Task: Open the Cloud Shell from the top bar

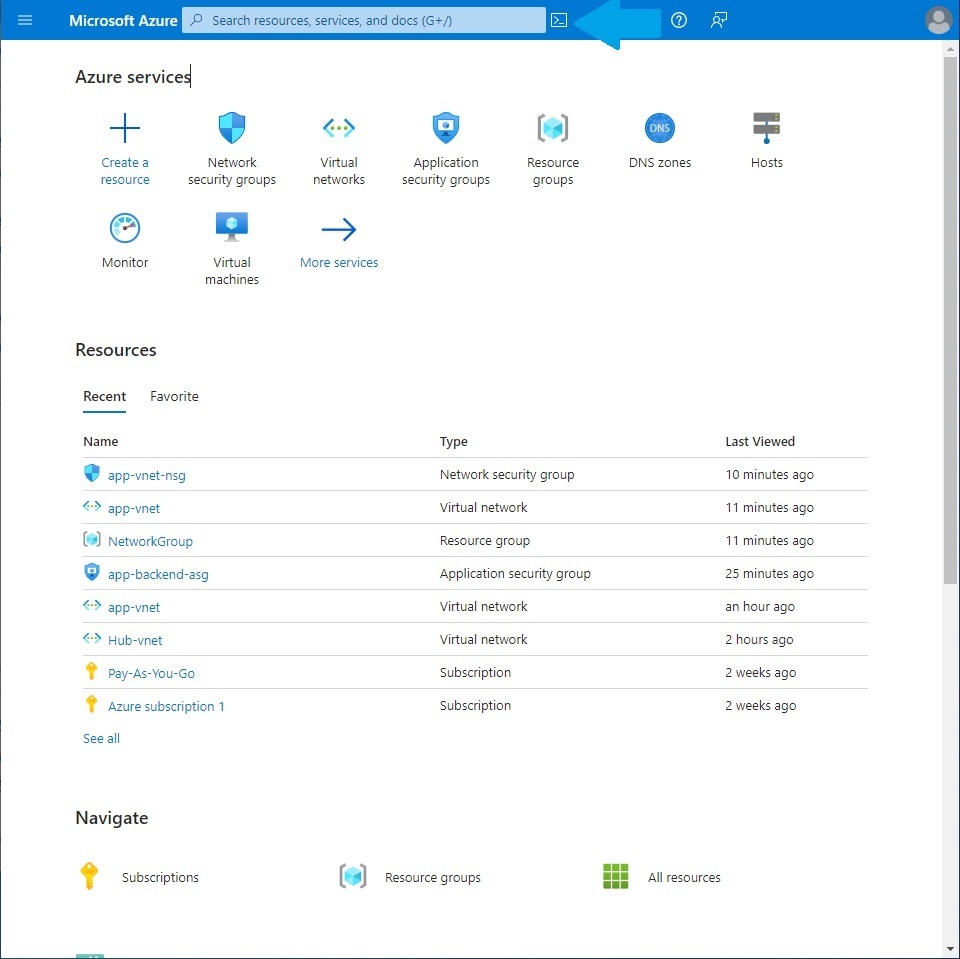Action: (559, 20)
